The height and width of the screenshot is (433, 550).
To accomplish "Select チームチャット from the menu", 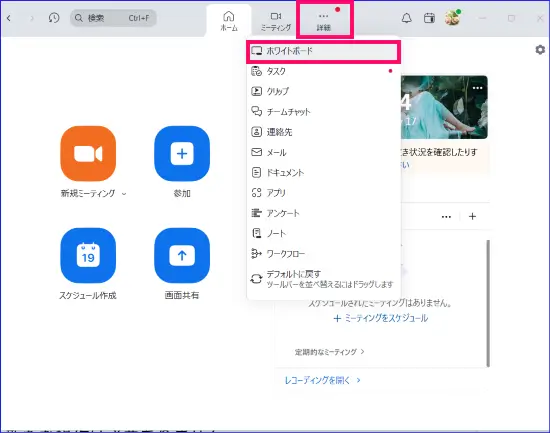I will [323, 112].
